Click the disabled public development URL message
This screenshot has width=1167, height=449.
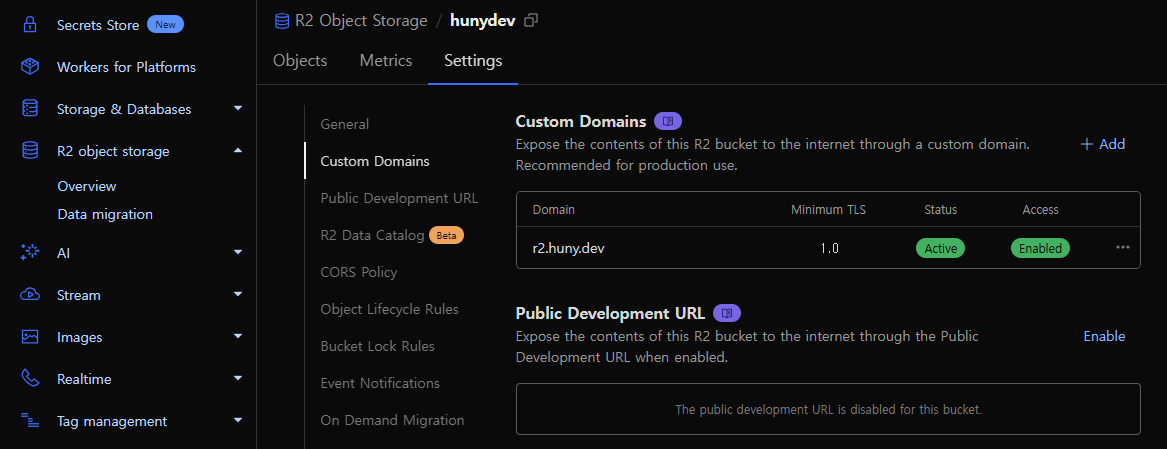828,409
